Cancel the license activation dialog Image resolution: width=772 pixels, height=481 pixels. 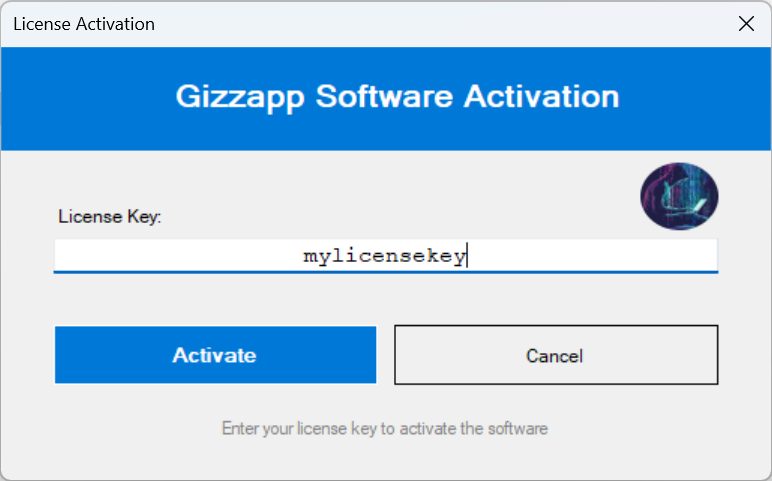pos(556,355)
